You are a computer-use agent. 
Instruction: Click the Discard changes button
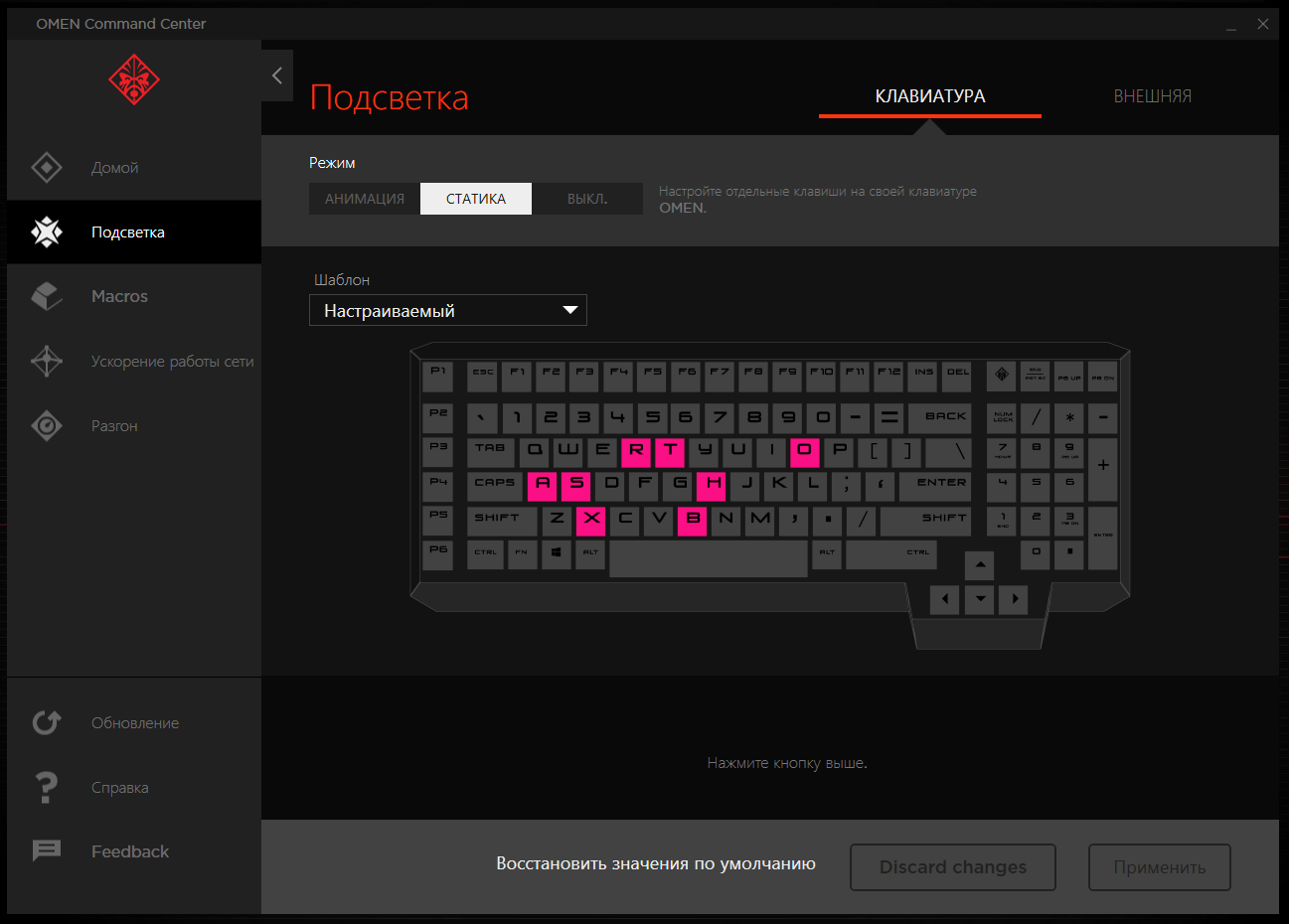[x=953, y=867]
